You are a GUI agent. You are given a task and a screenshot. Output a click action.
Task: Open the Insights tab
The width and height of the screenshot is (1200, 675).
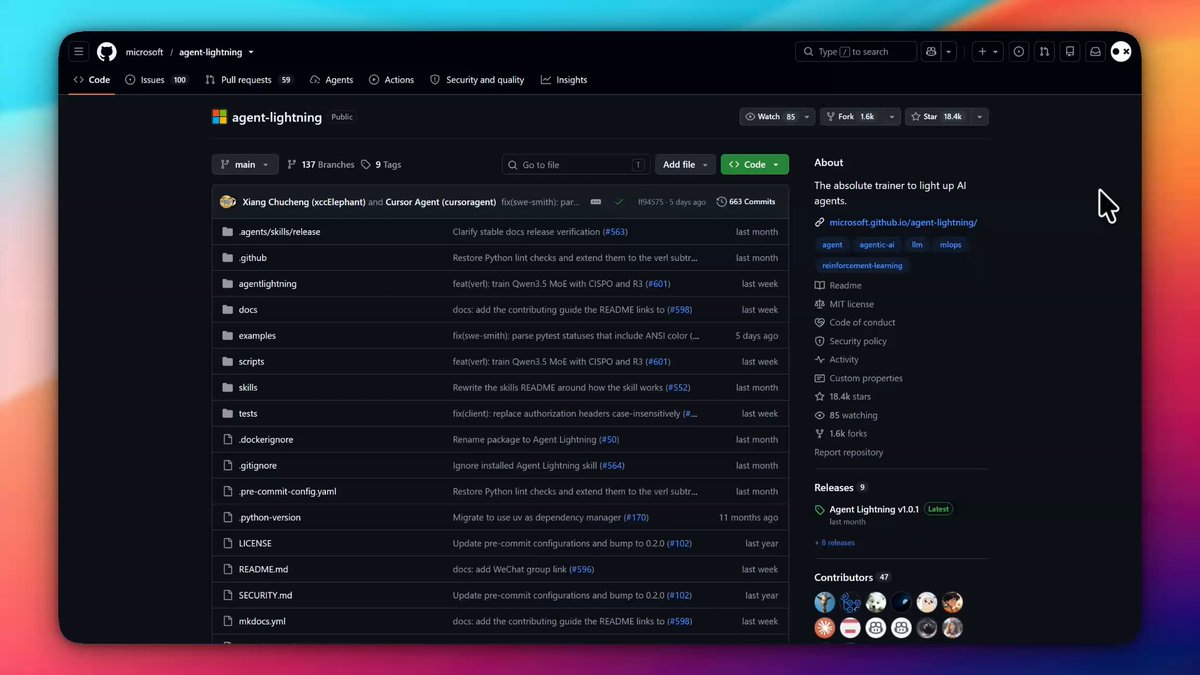click(x=564, y=80)
